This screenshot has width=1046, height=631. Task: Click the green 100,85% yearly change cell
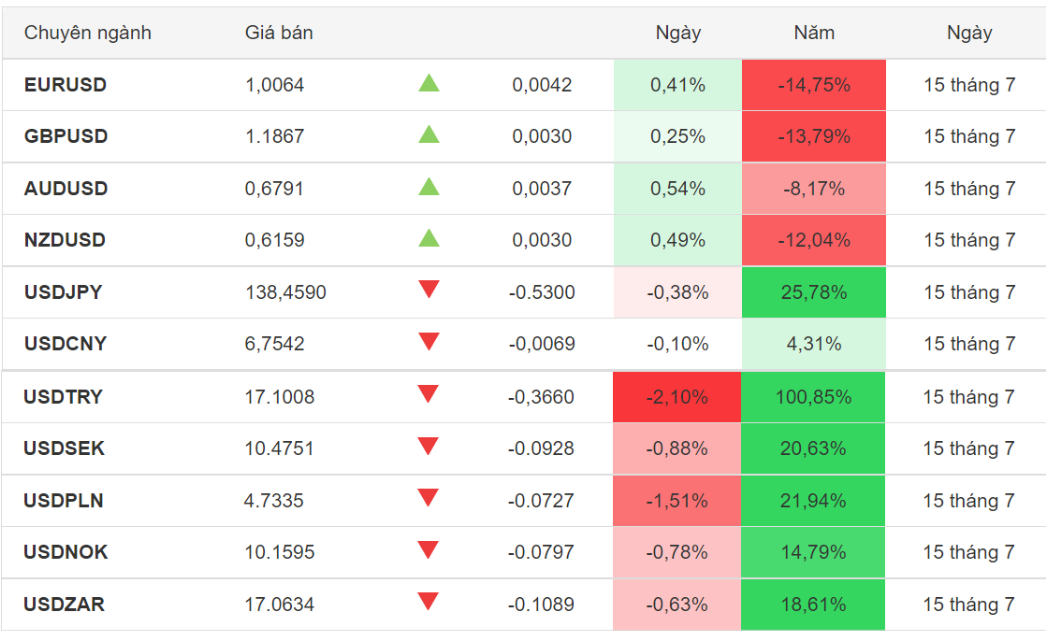tap(814, 397)
